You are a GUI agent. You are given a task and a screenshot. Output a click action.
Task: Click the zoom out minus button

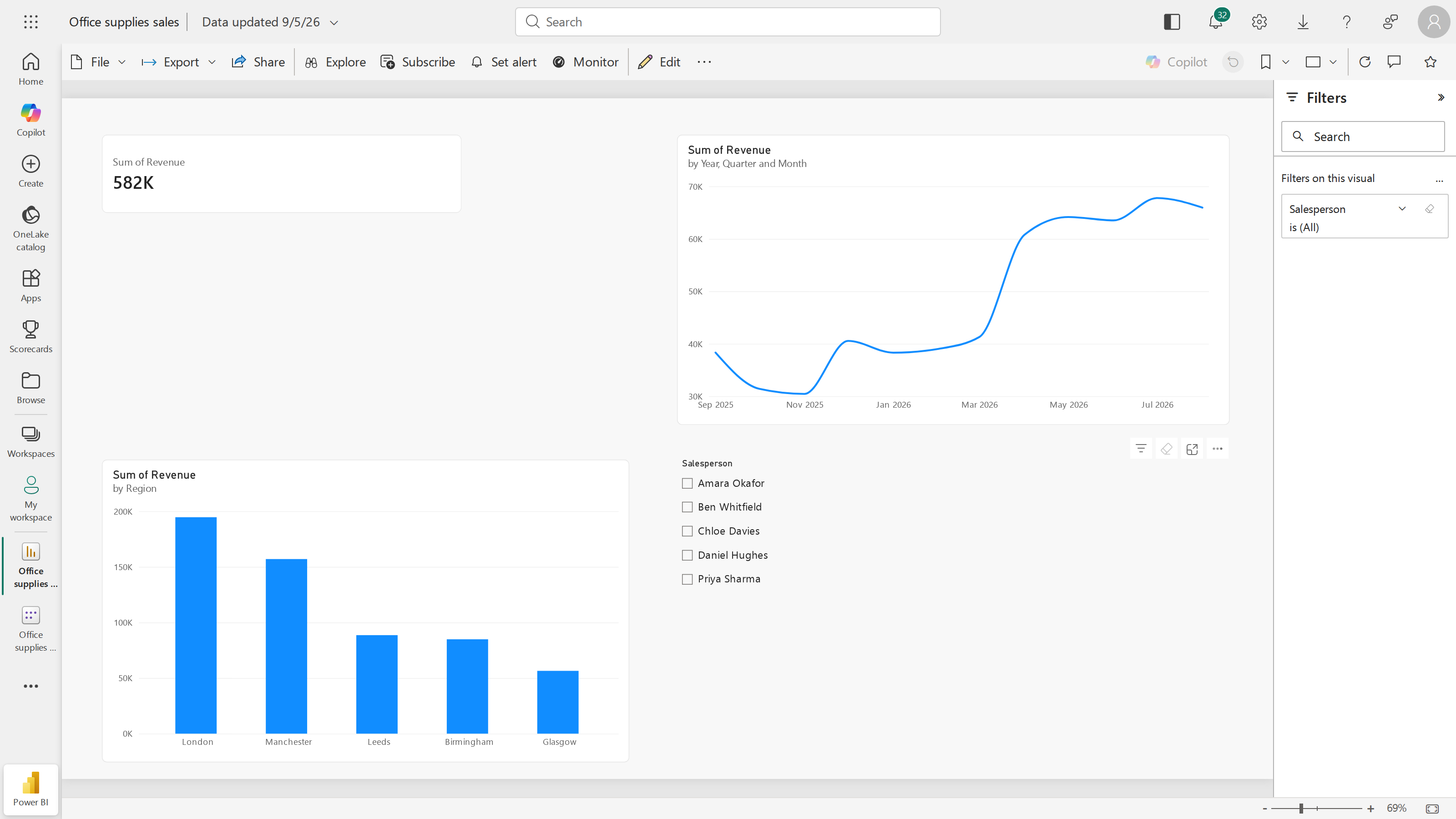tap(1265, 808)
